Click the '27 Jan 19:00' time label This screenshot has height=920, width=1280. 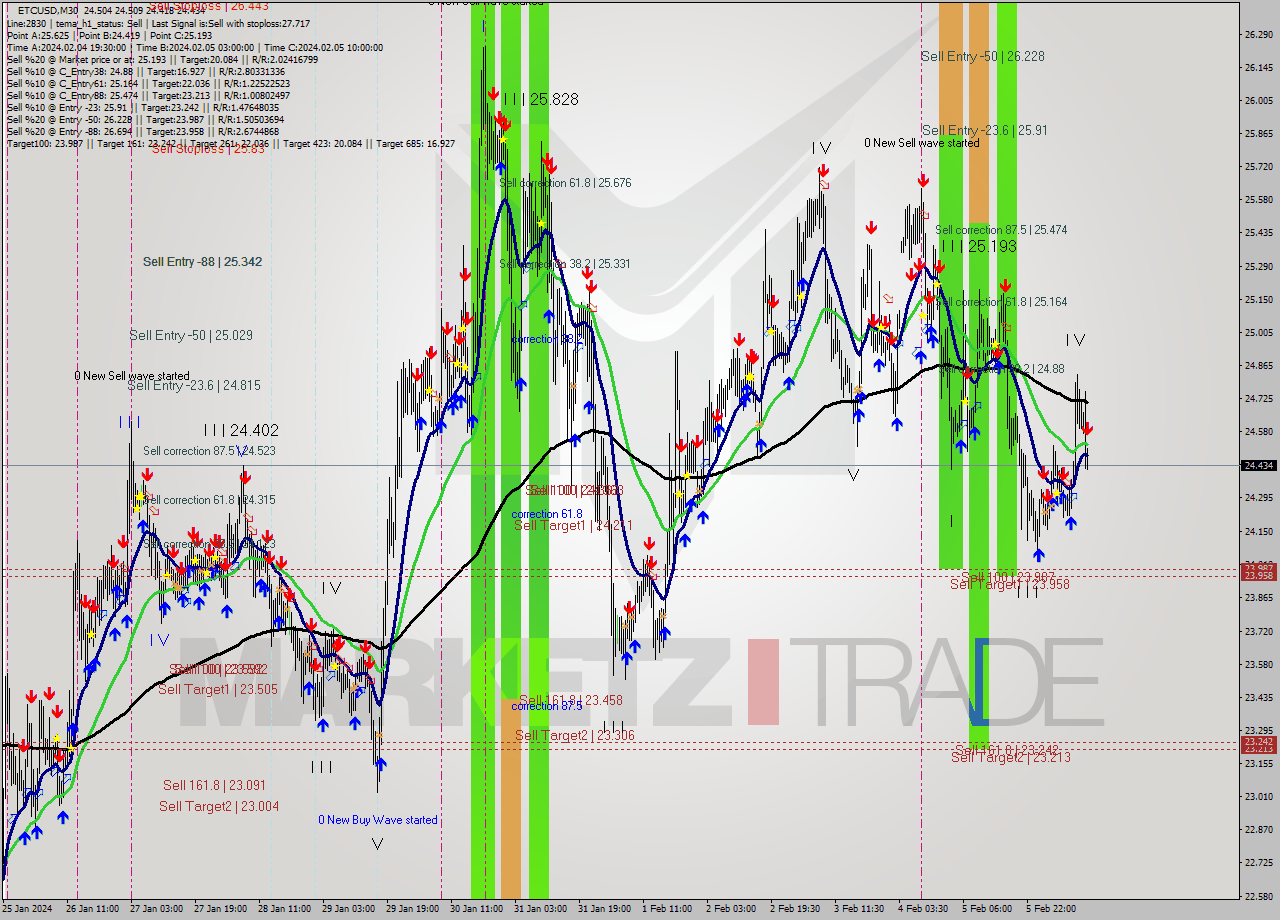tap(219, 909)
